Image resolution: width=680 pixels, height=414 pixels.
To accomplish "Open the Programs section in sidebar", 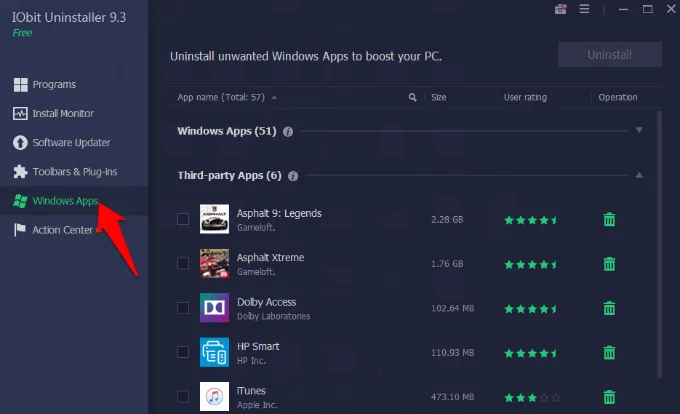I will [x=54, y=85].
